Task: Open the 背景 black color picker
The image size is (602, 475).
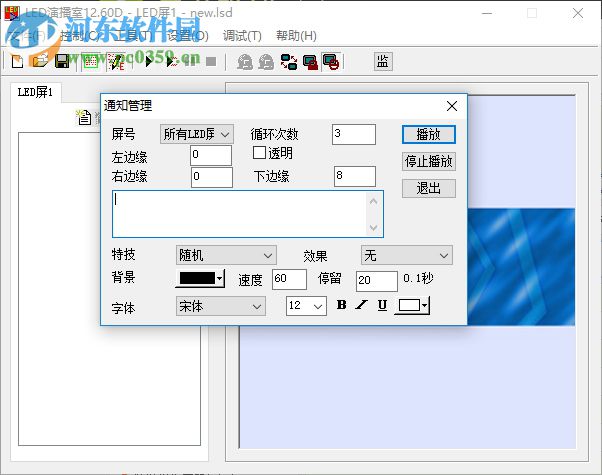Action: pos(200,278)
